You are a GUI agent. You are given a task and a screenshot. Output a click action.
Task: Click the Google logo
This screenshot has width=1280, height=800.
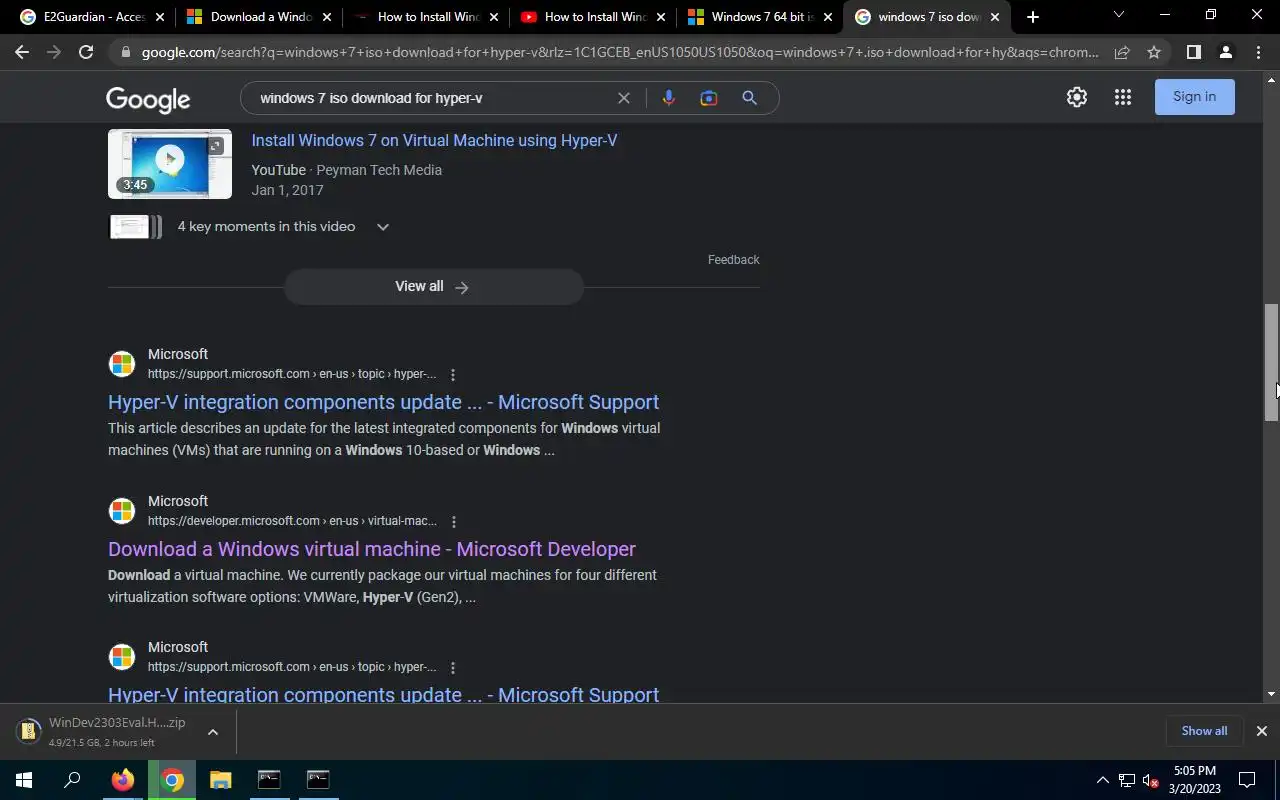148,99
